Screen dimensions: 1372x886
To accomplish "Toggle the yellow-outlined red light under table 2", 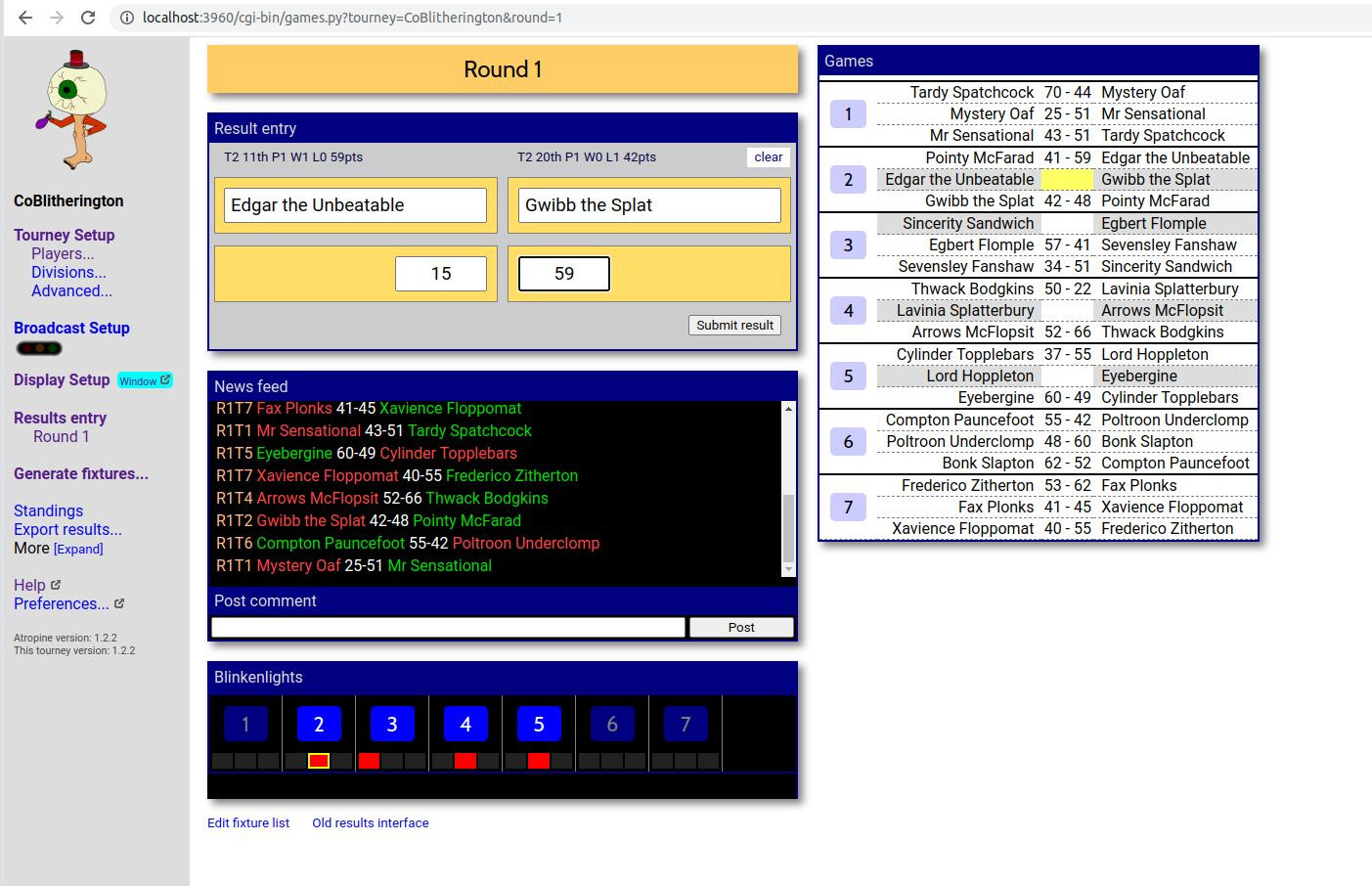I will click(318, 761).
